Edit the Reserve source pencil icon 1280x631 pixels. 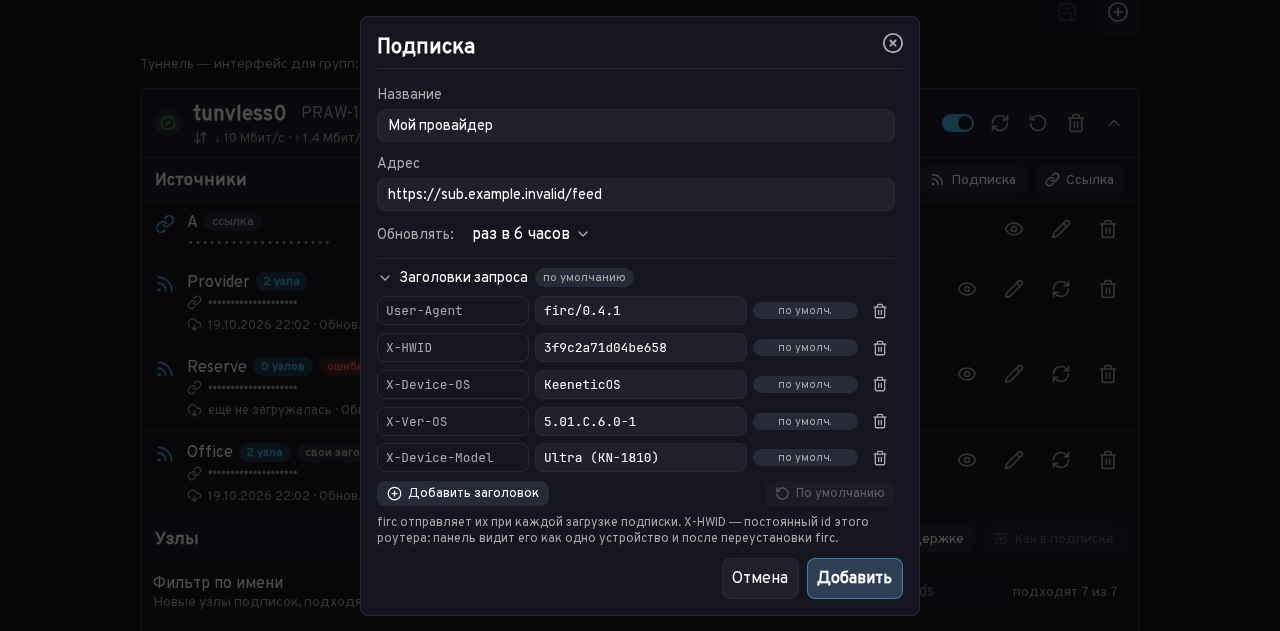click(1014, 374)
